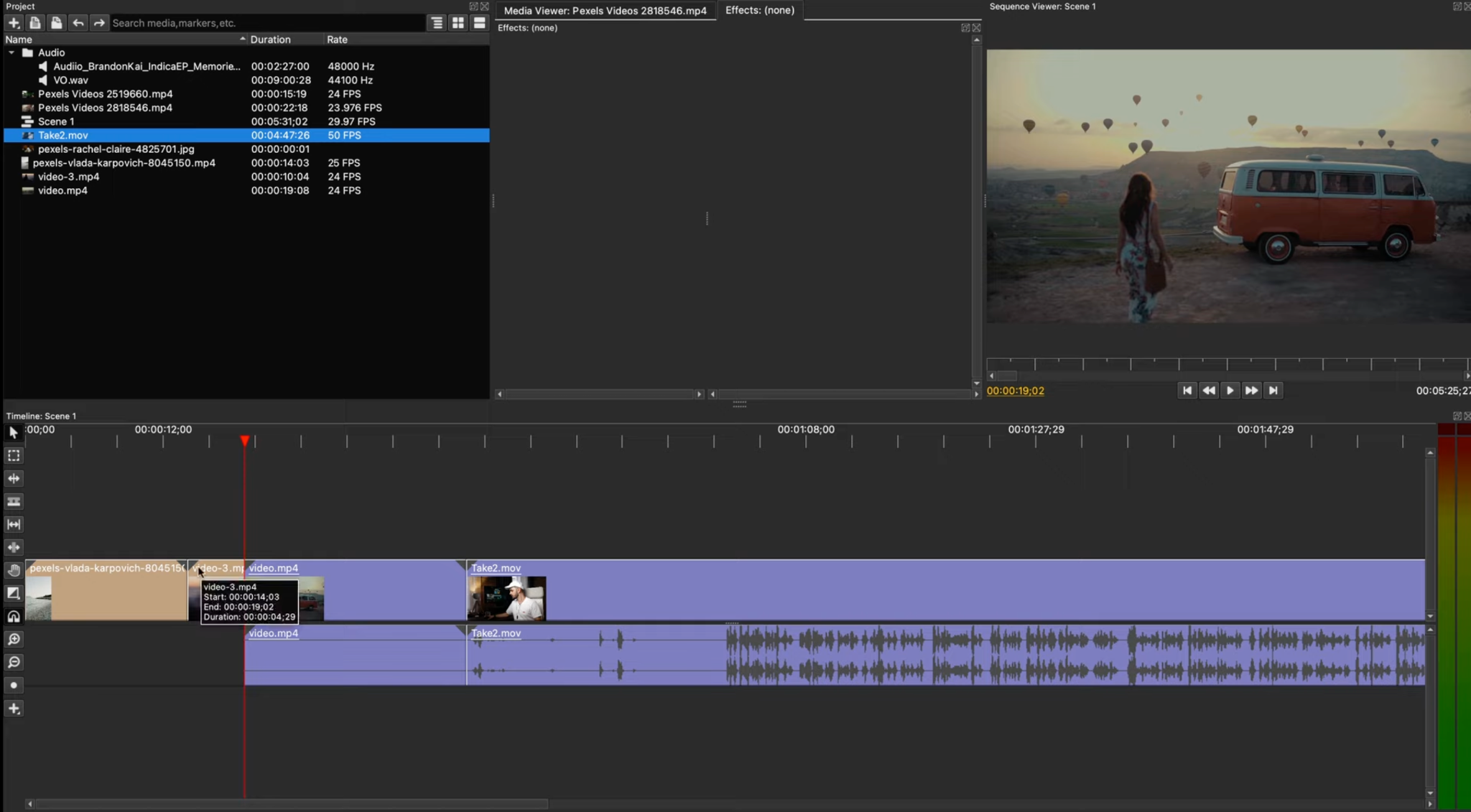Viewport: 1471px width, 812px height.
Task: Collapse the Audio folder in Project panel
Action: click(x=11, y=52)
